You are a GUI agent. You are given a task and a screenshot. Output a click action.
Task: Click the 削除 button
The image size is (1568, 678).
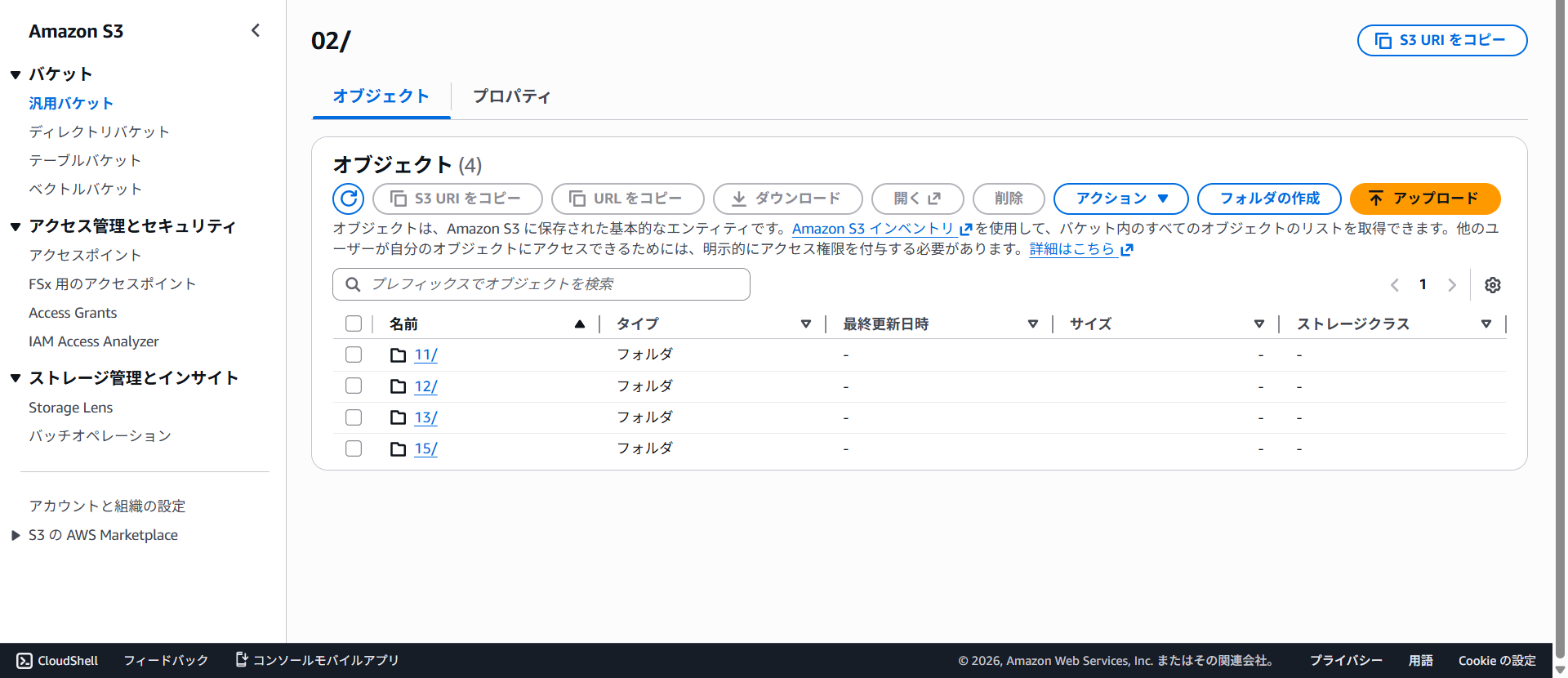[1009, 198]
